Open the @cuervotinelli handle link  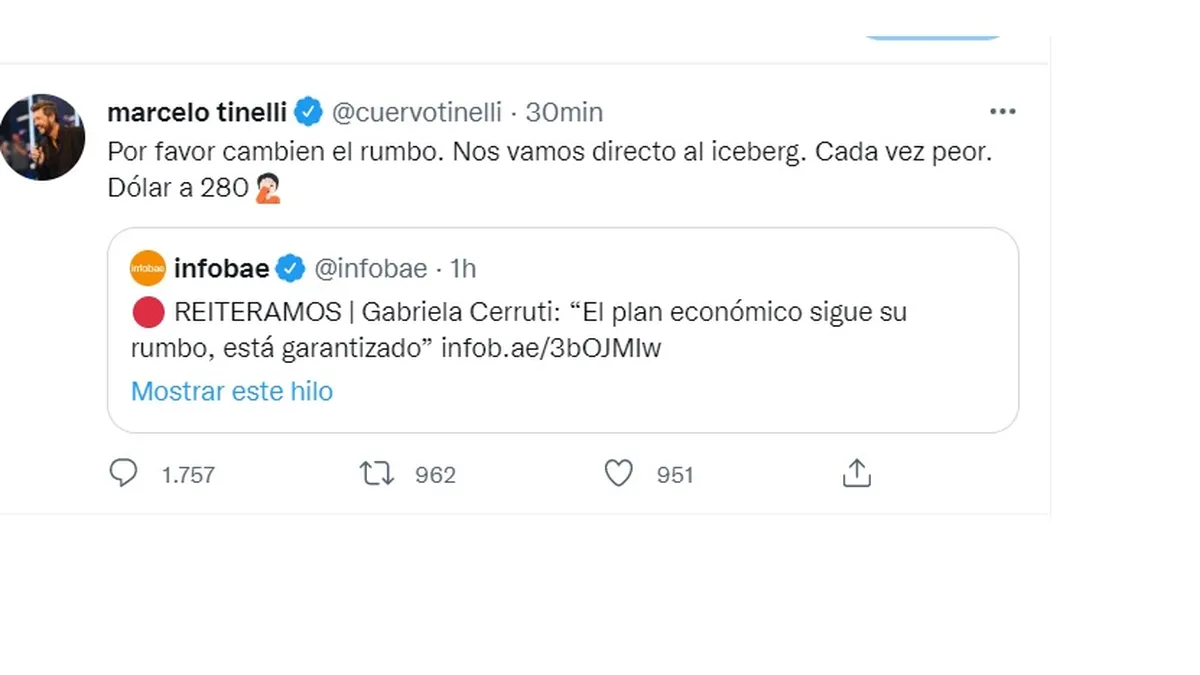pyautogui.click(x=416, y=112)
